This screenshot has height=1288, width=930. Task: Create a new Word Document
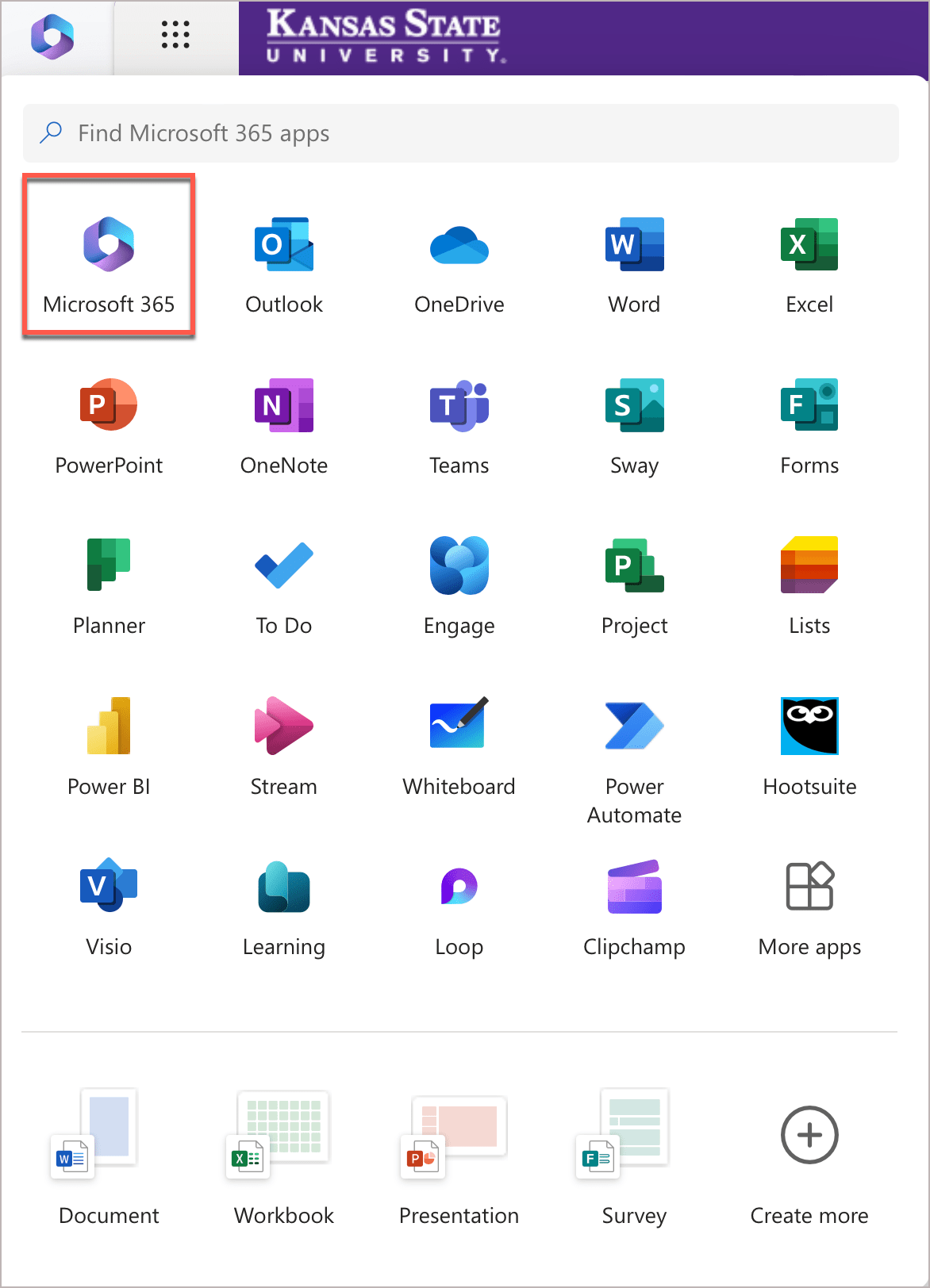pos(109,1159)
